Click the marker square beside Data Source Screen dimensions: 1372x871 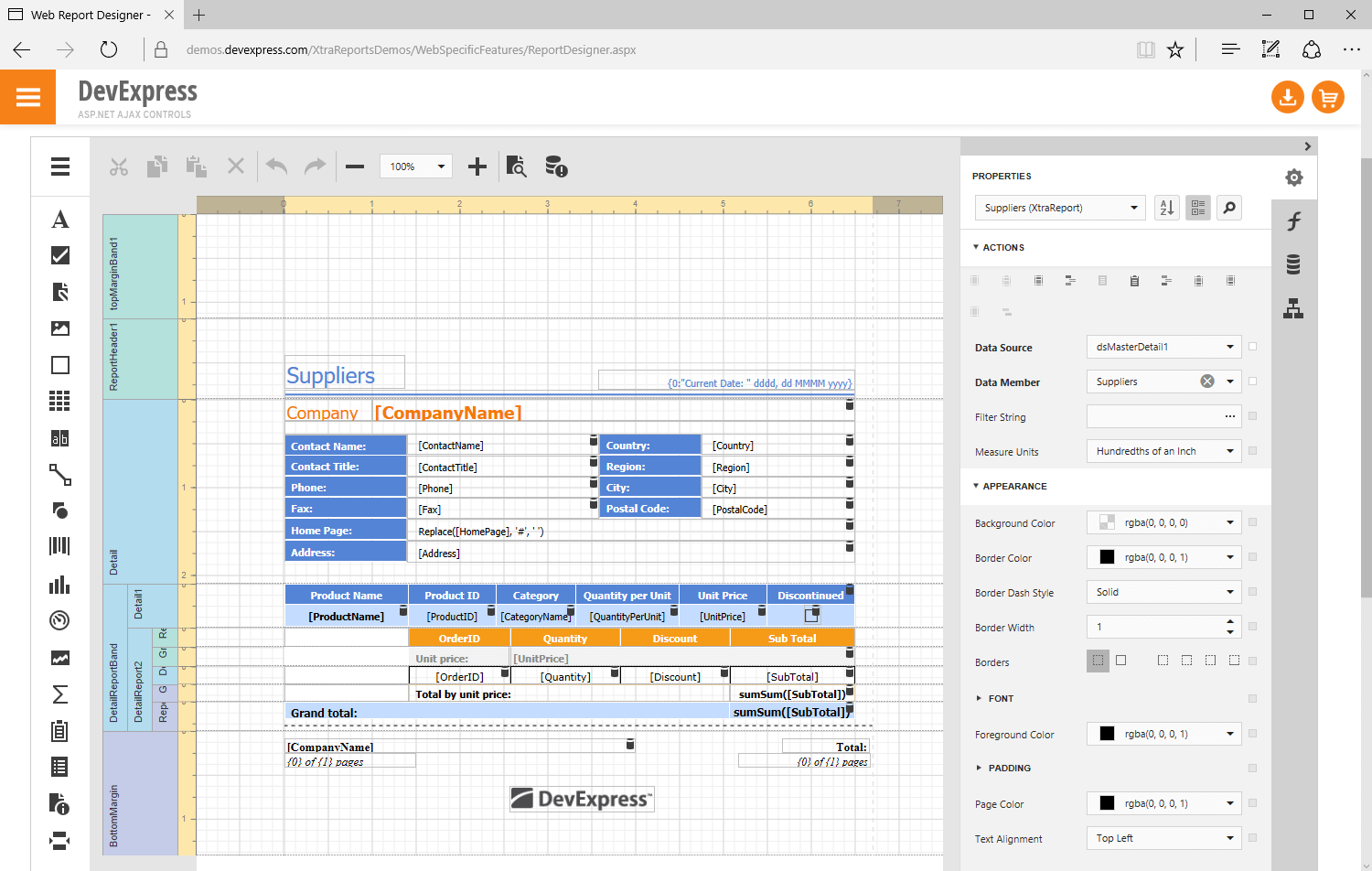[1253, 347]
